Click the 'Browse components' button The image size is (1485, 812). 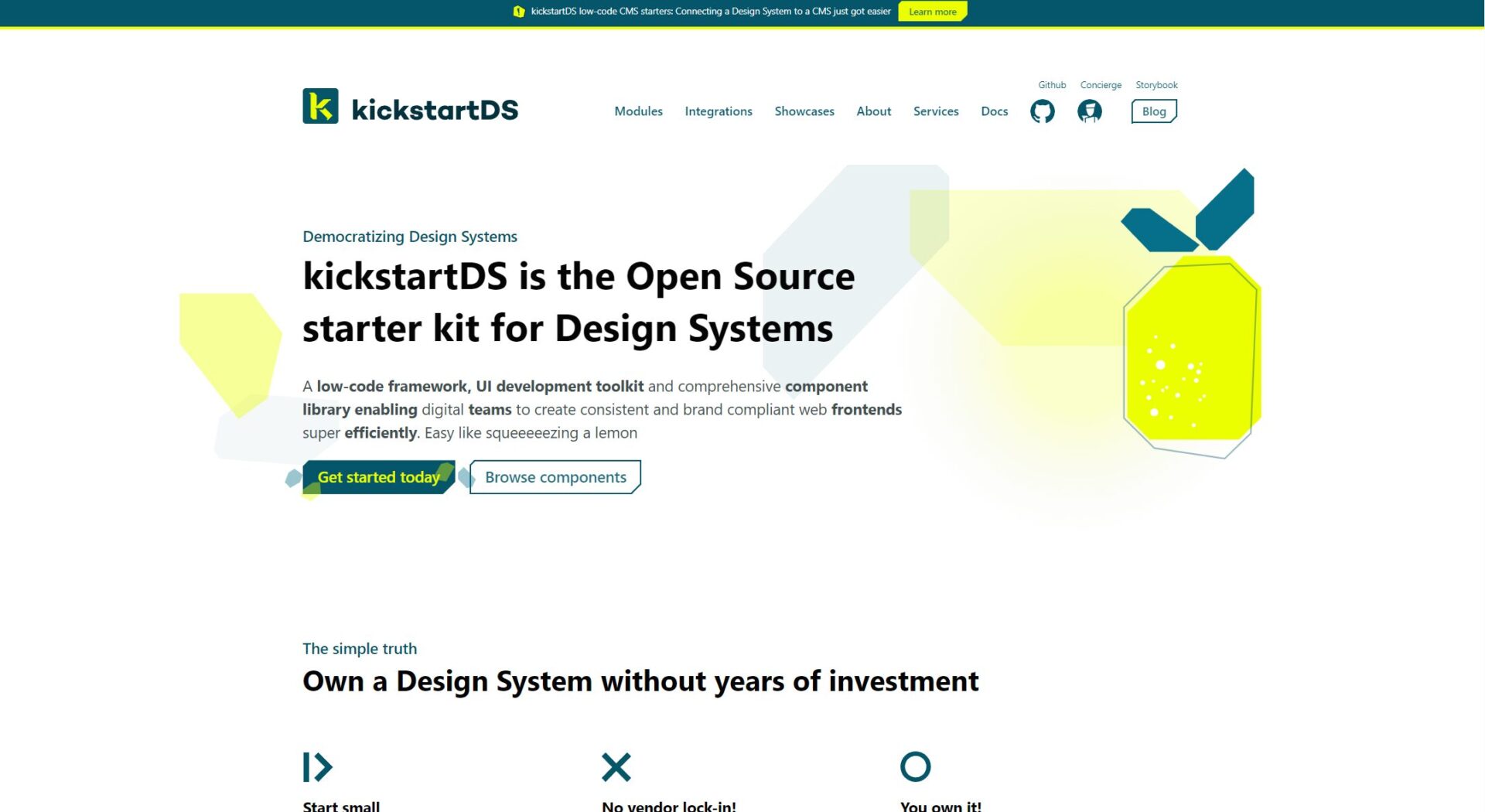(x=555, y=477)
